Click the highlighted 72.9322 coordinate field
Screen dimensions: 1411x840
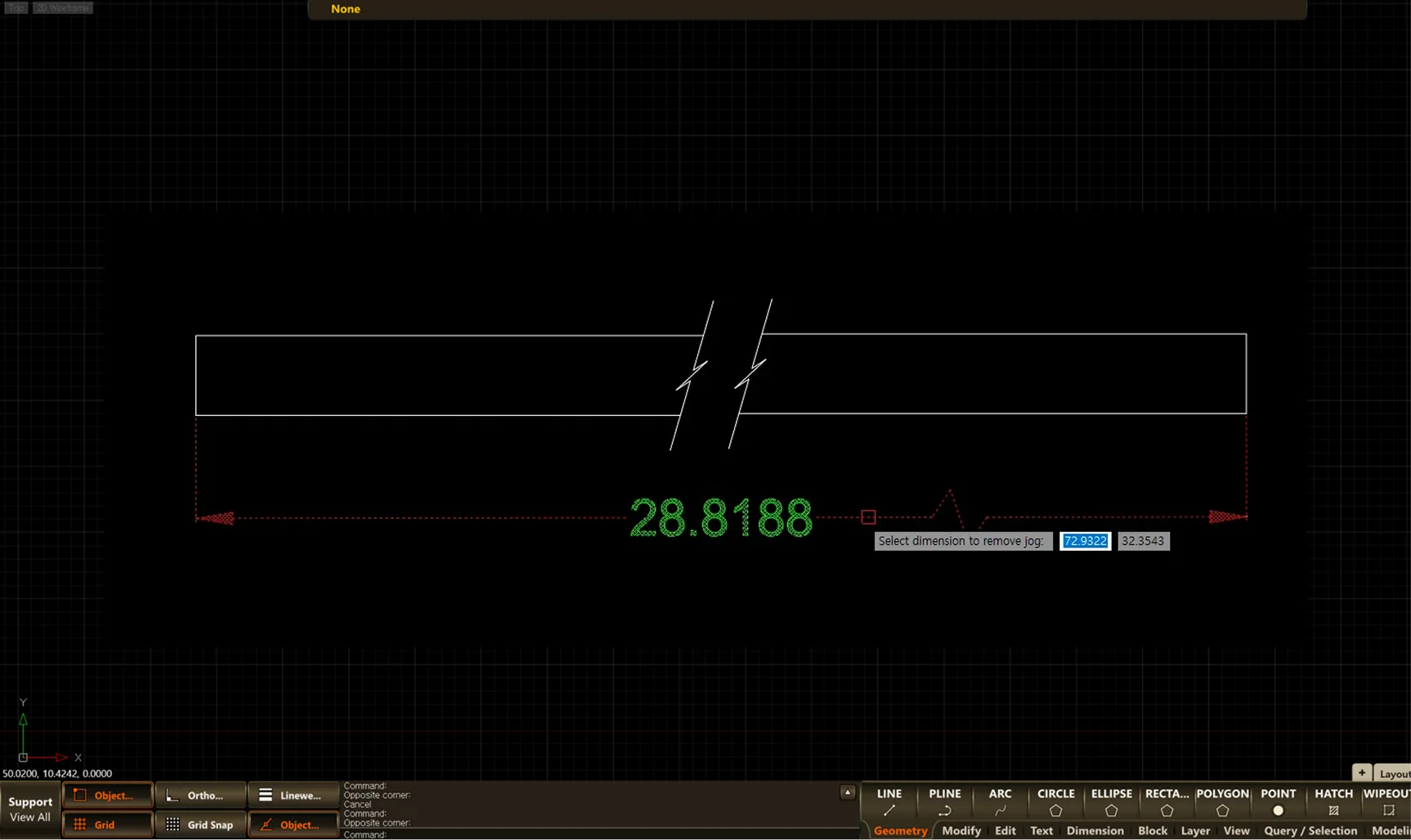(1085, 541)
